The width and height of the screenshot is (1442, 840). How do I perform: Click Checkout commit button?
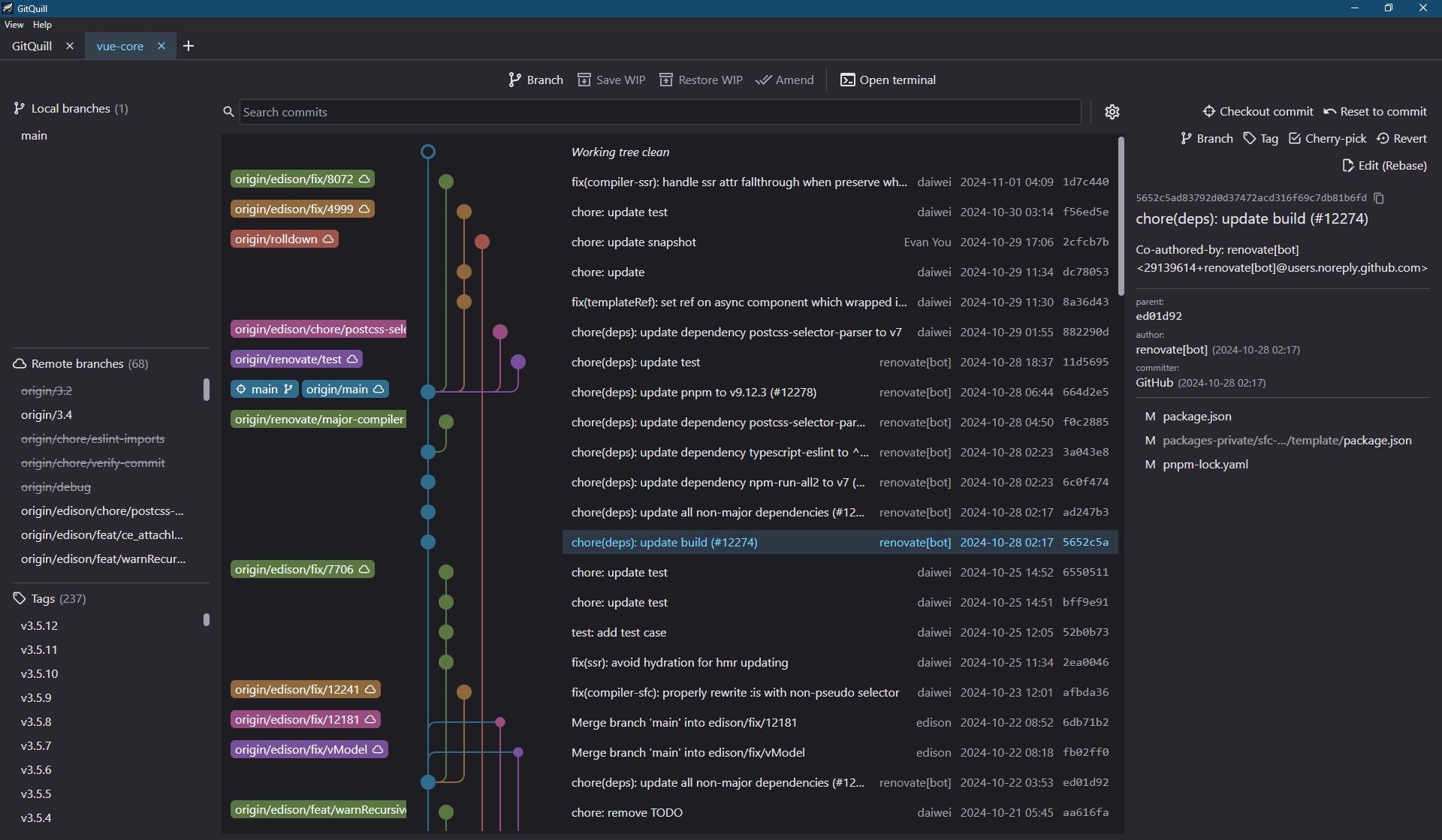coord(1258,111)
